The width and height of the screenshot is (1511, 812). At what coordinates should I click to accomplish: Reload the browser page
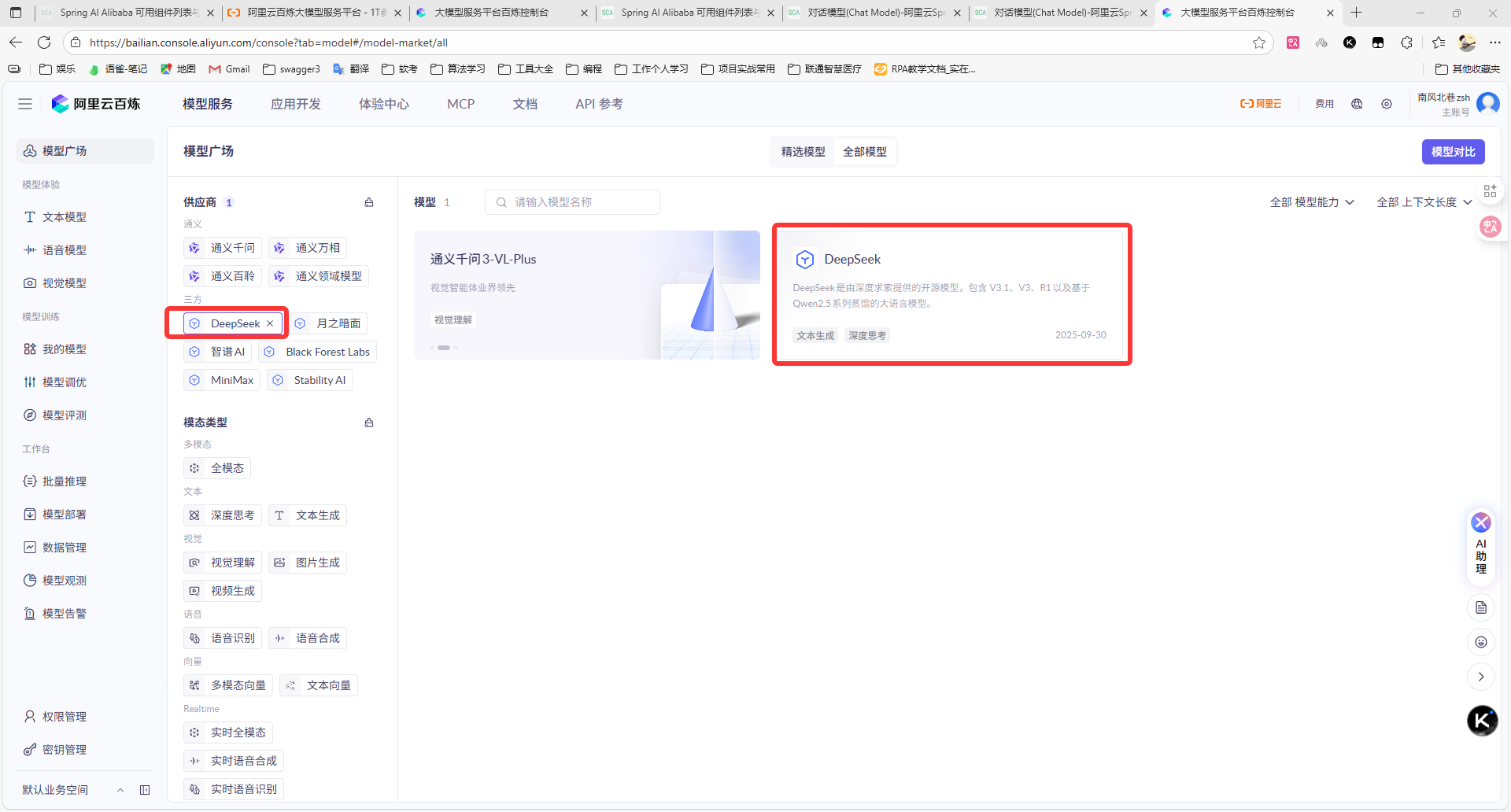[44, 42]
